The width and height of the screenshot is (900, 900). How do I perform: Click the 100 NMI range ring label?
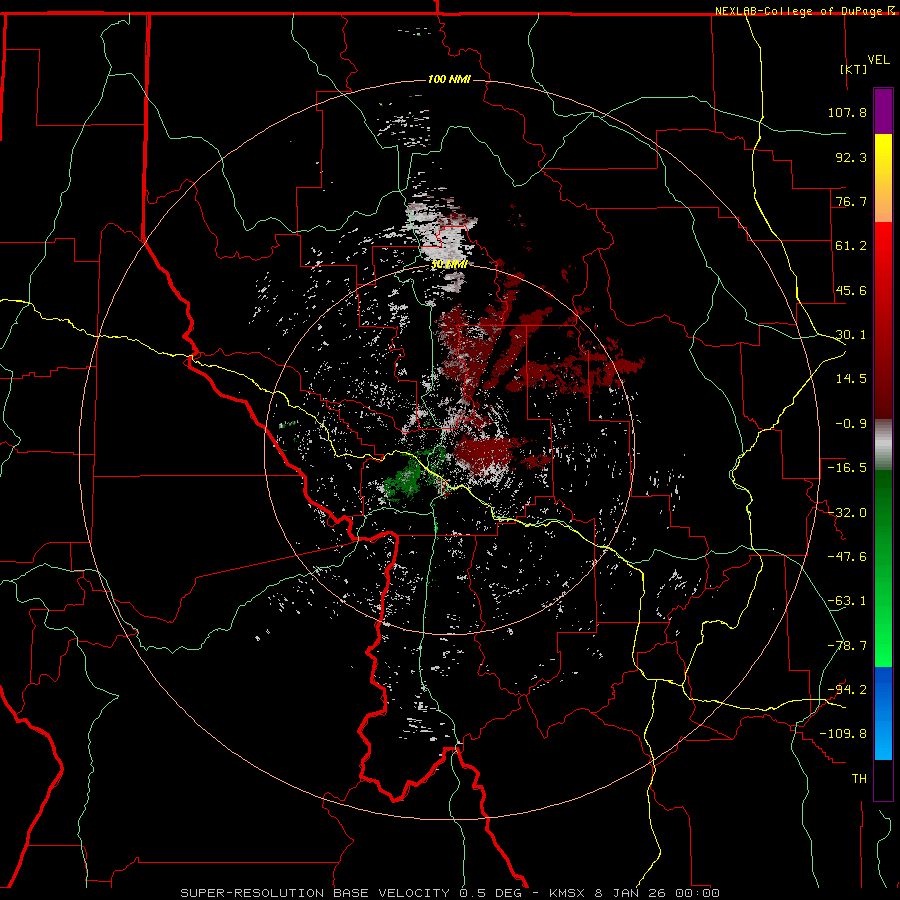tap(449, 79)
